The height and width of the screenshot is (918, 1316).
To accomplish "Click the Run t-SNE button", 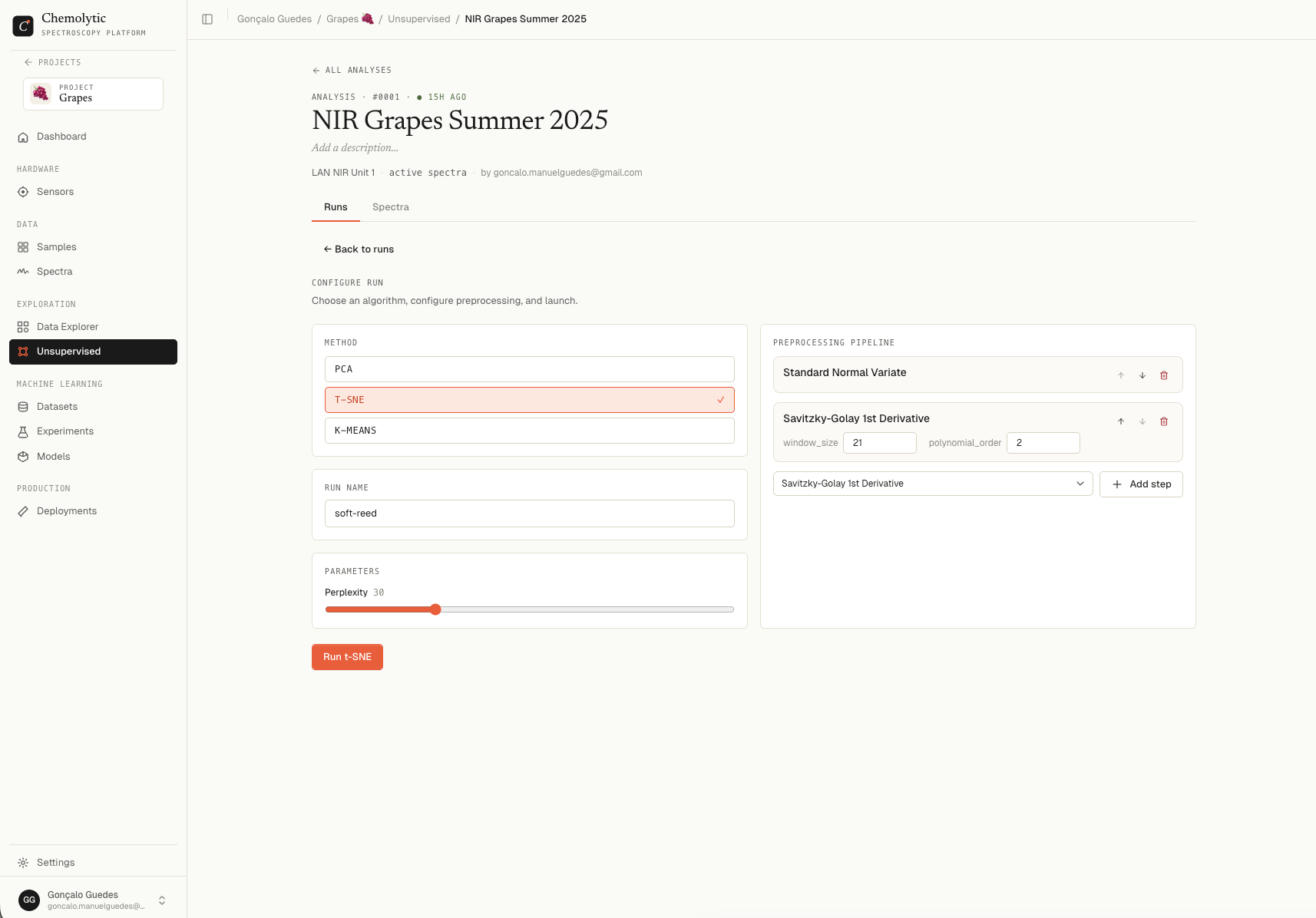I will (347, 657).
